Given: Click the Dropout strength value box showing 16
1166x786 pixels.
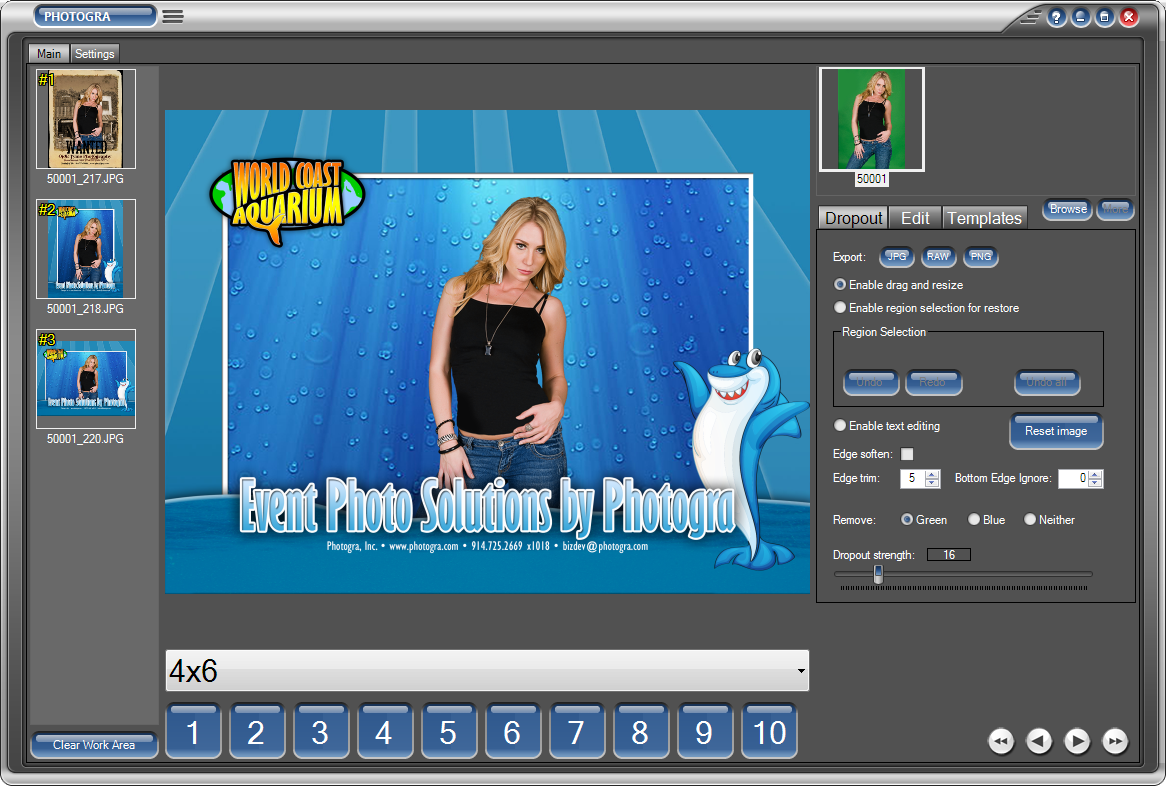Looking at the screenshot, I should 949,555.
